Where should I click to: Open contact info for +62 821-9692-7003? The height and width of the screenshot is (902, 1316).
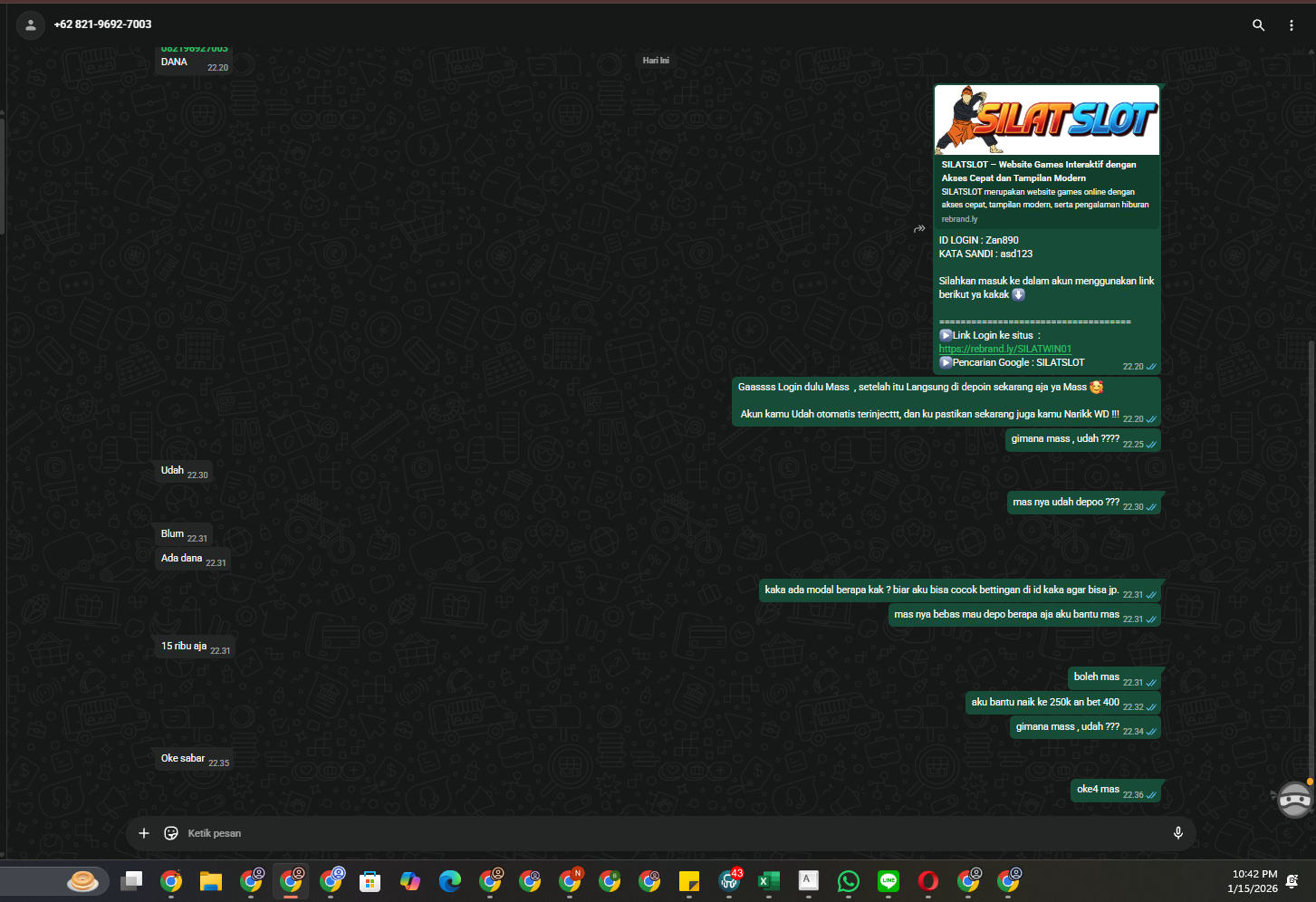coord(102,24)
